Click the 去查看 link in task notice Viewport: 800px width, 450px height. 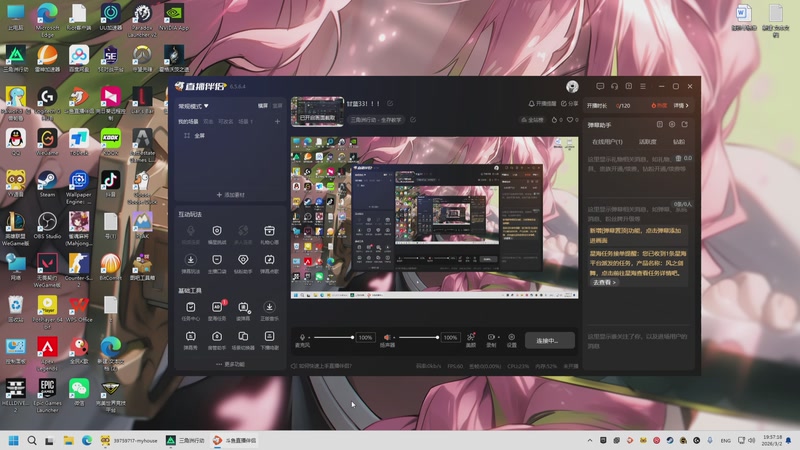click(x=604, y=282)
